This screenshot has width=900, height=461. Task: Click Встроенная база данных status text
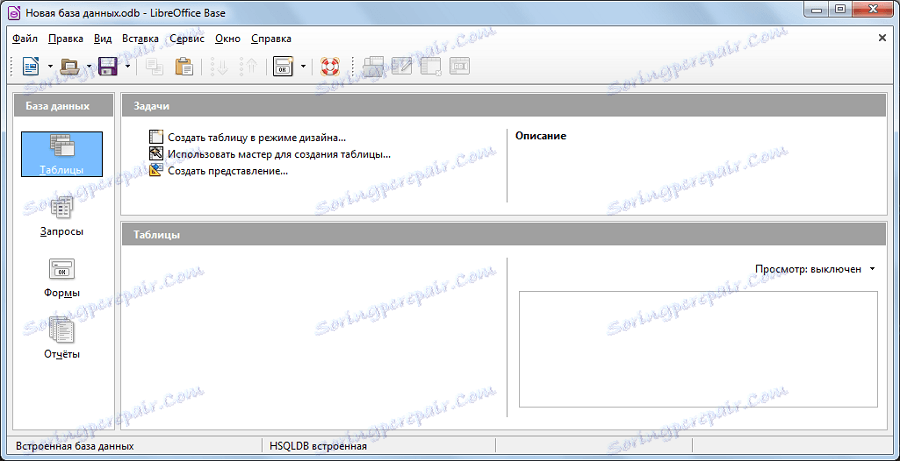pos(75,445)
